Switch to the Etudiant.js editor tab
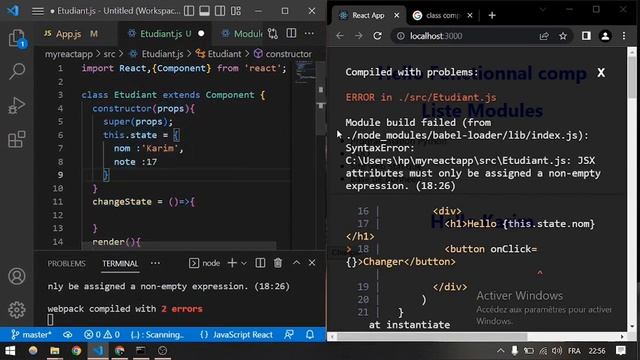Image resolution: width=640 pixels, height=360 pixels. pos(165,34)
